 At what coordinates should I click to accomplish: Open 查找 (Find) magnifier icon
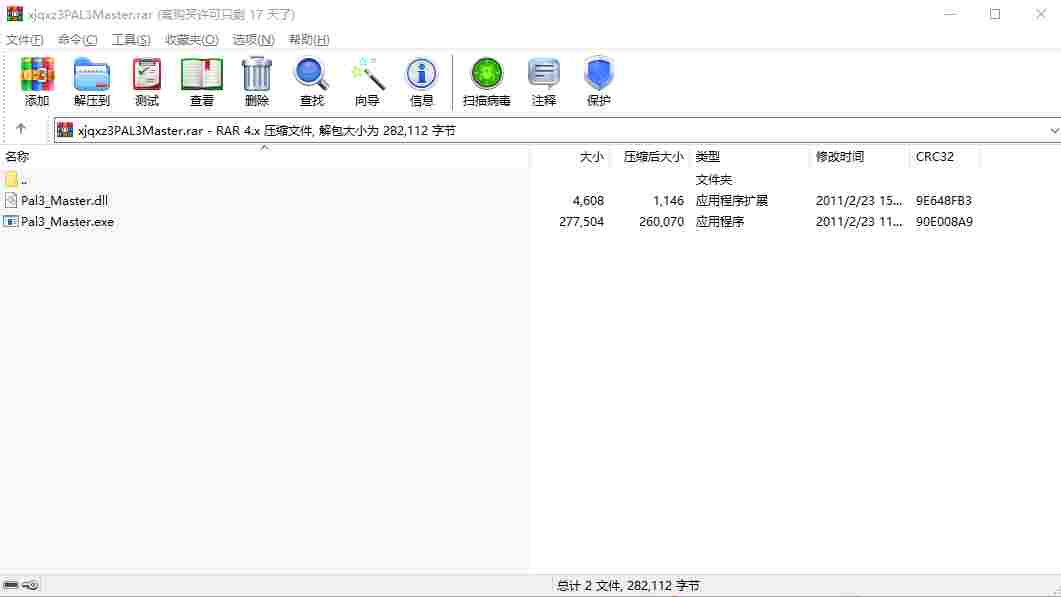(311, 74)
